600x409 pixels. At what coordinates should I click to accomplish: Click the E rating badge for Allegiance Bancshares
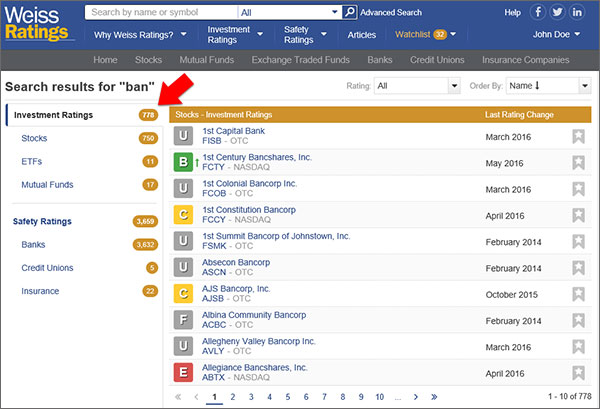click(183, 372)
